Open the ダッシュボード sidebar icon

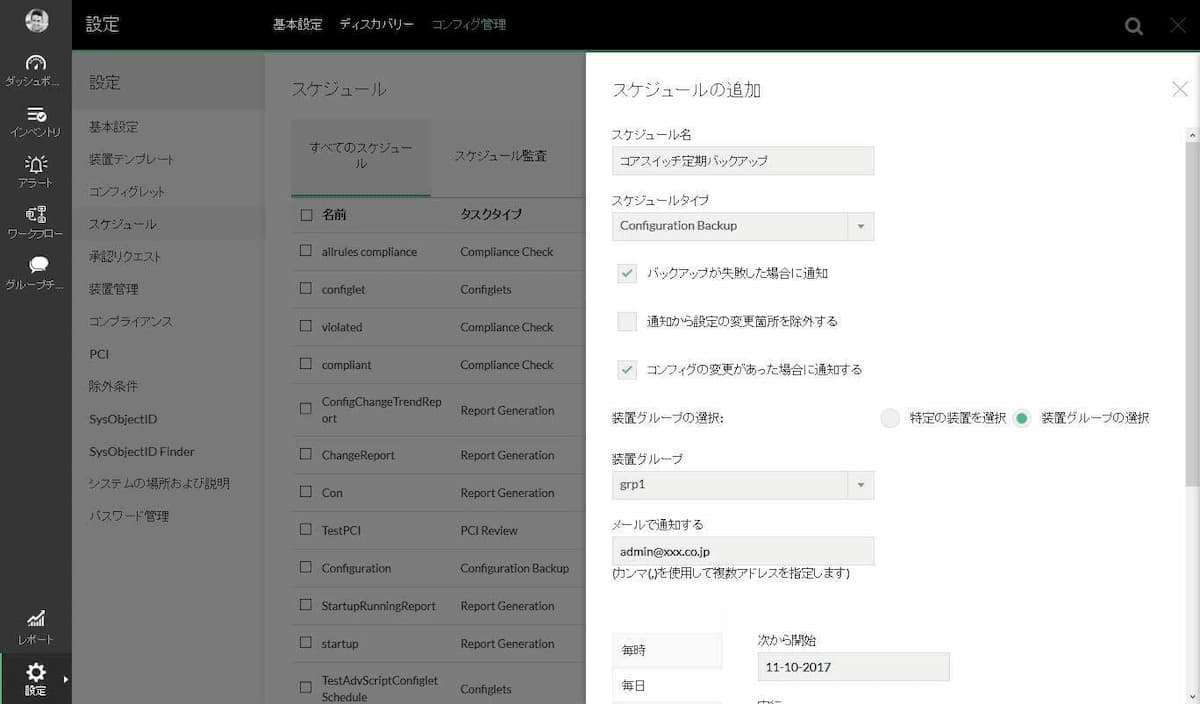36,62
